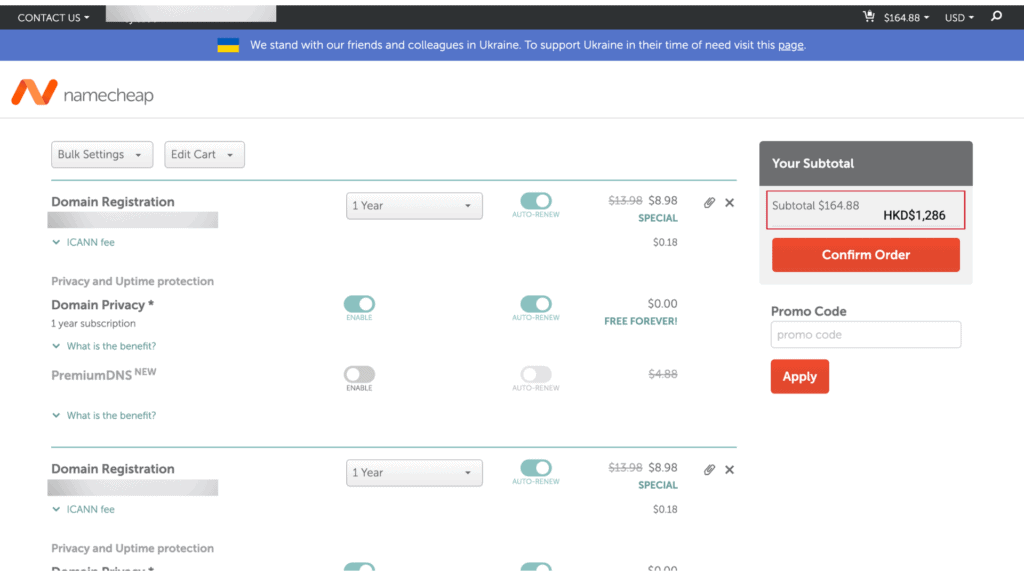Expand second ICANN fee details
Screen dimensions: 1024x576
83,509
